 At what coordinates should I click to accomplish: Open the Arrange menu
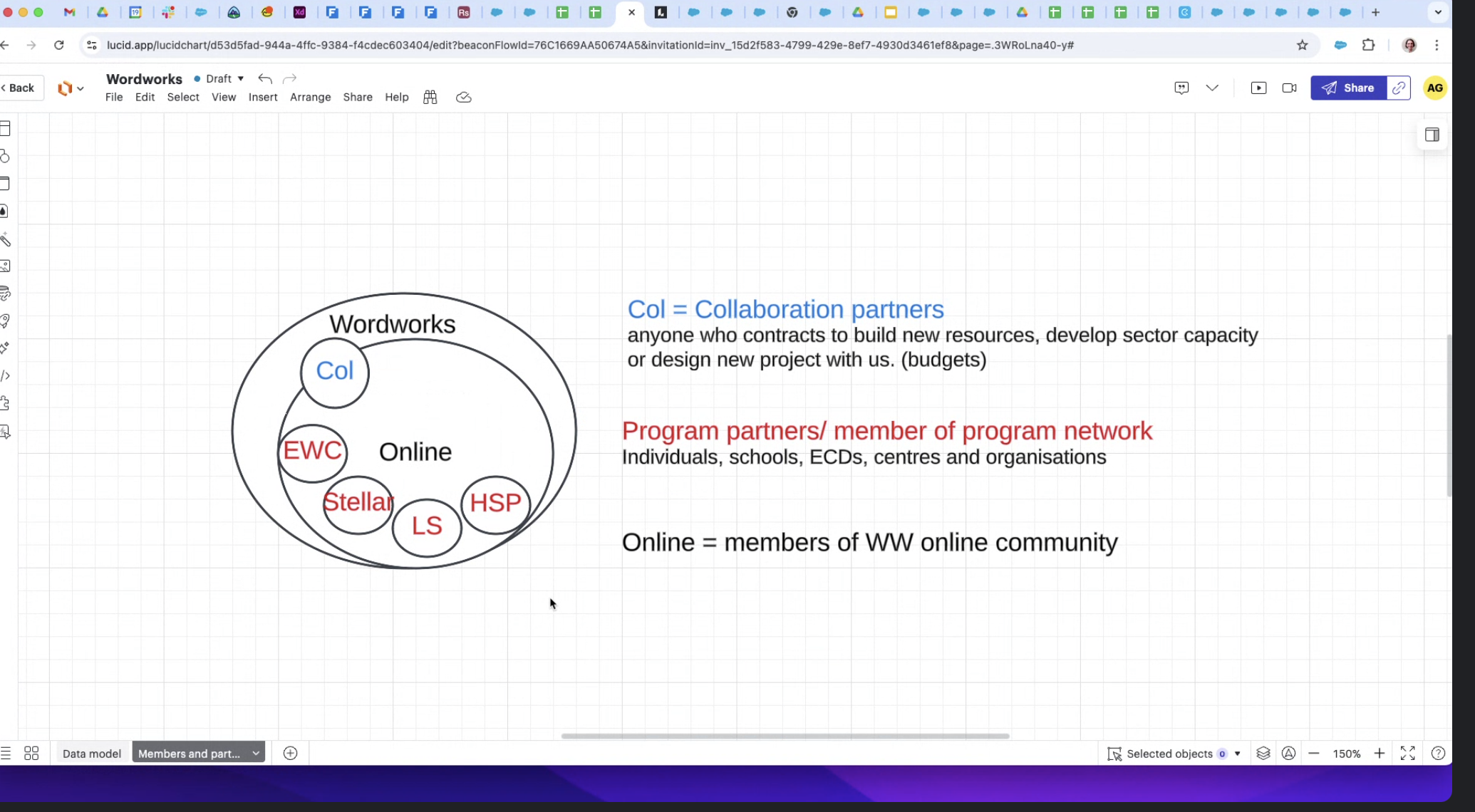coord(310,98)
